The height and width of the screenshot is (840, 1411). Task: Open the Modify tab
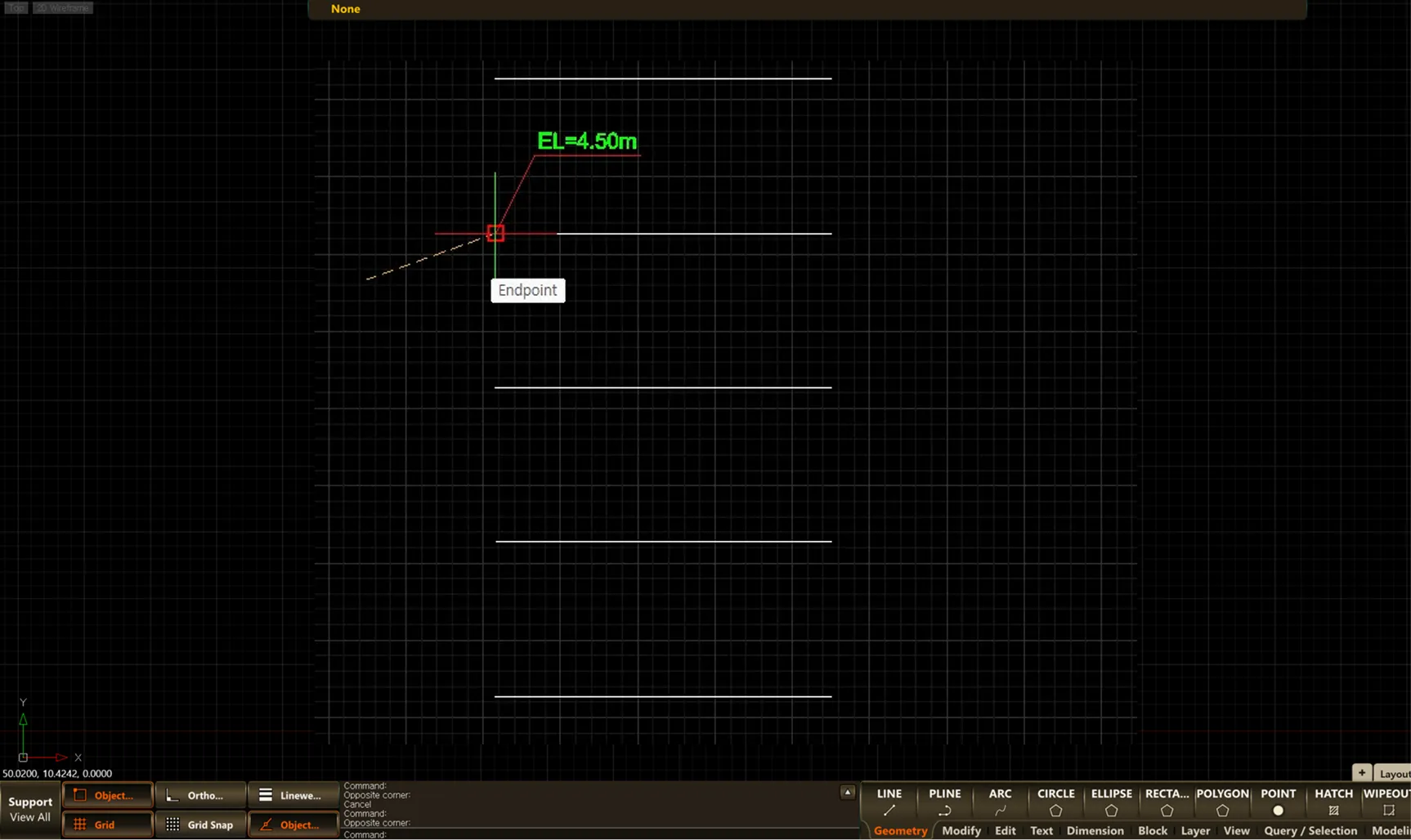tap(961, 830)
